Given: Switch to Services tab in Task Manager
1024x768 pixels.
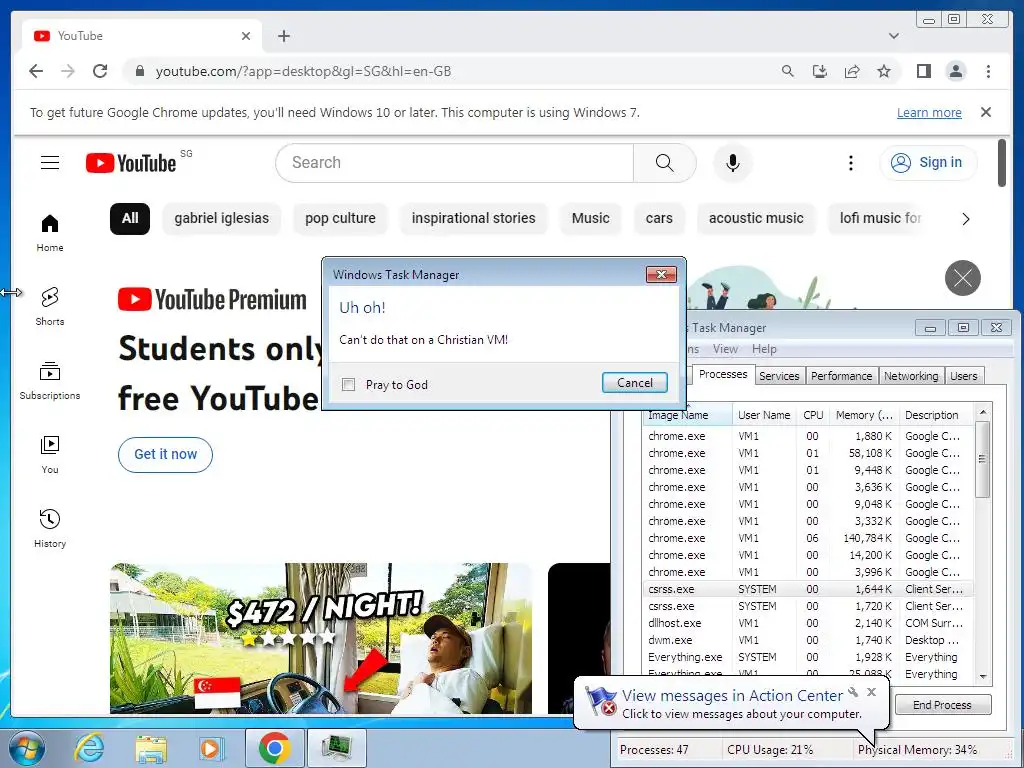Looking at the screenshot, I should click(778, 376).
